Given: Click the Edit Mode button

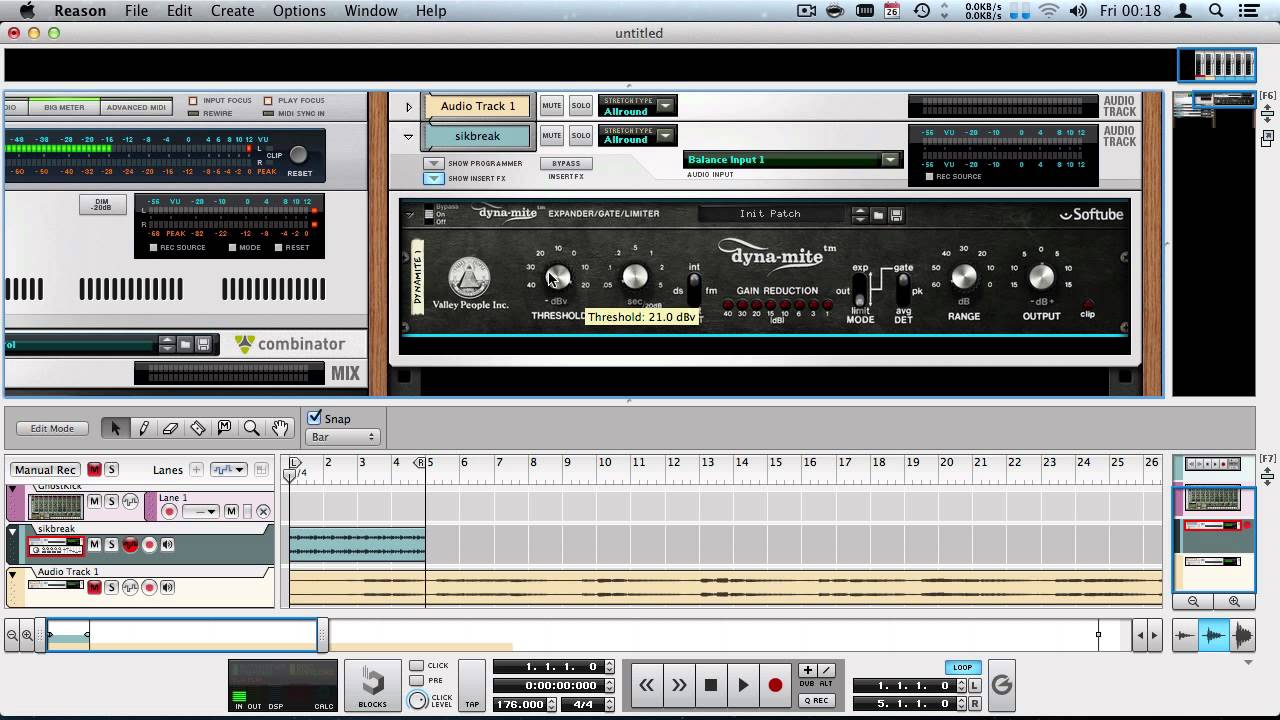Looking at the screenshot, I should 52,428.
